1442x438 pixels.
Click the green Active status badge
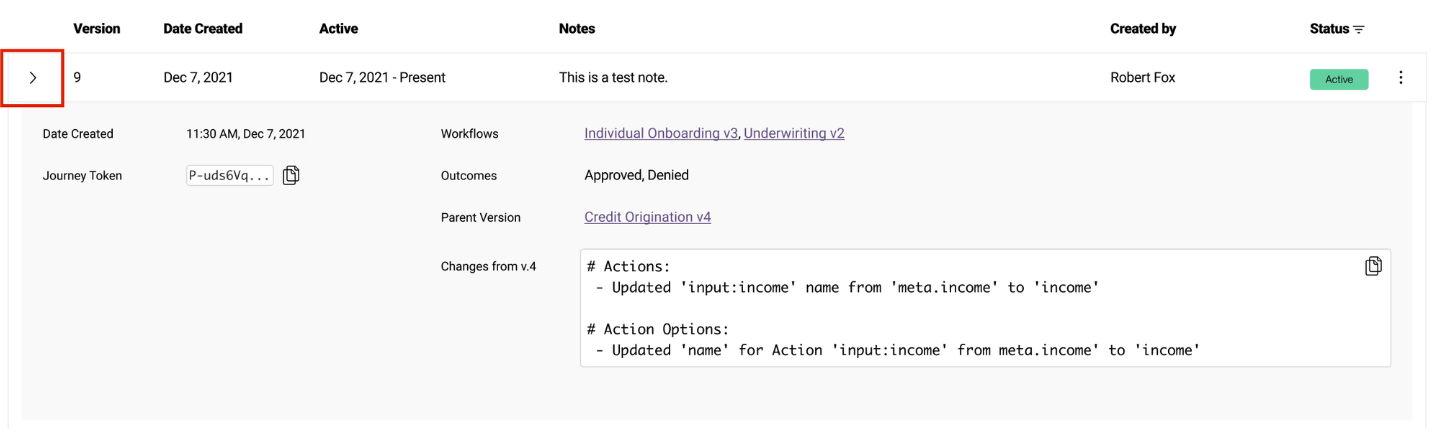[x=1338, y=79]
